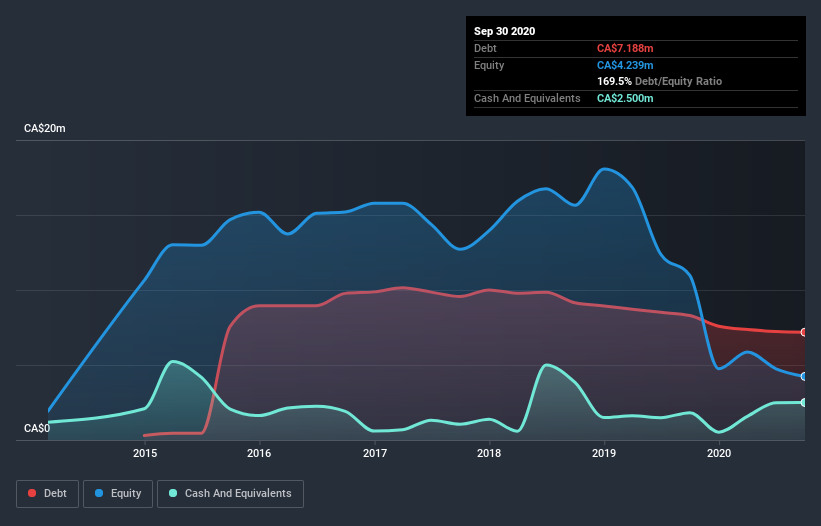
Task: Click the CA$0 y-axis label
Action: click(37, 428)
